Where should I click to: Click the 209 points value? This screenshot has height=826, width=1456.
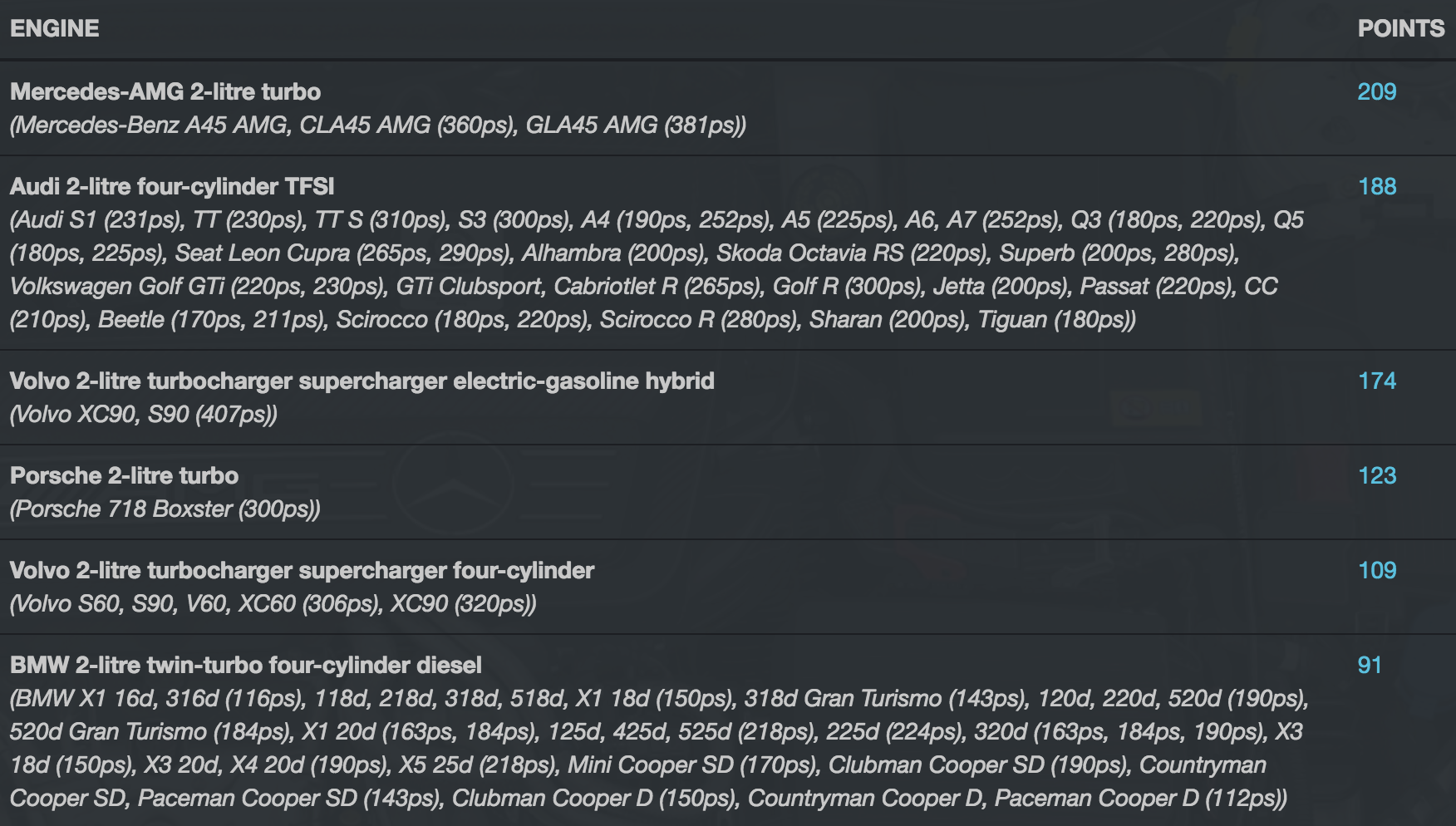tap(1376, 91)
